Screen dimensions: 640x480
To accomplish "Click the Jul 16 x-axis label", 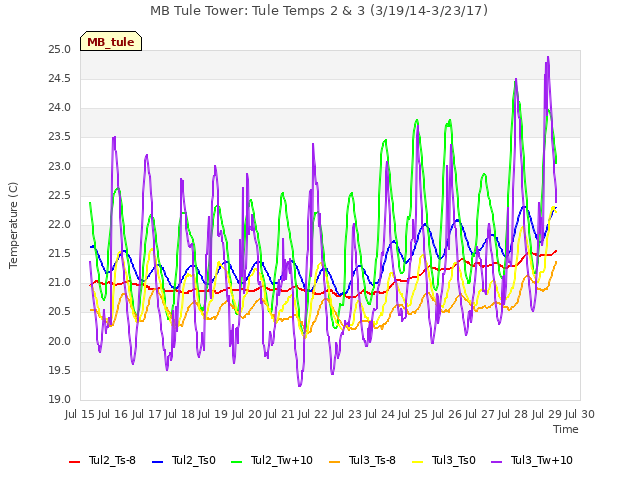I will coord(113,414).
